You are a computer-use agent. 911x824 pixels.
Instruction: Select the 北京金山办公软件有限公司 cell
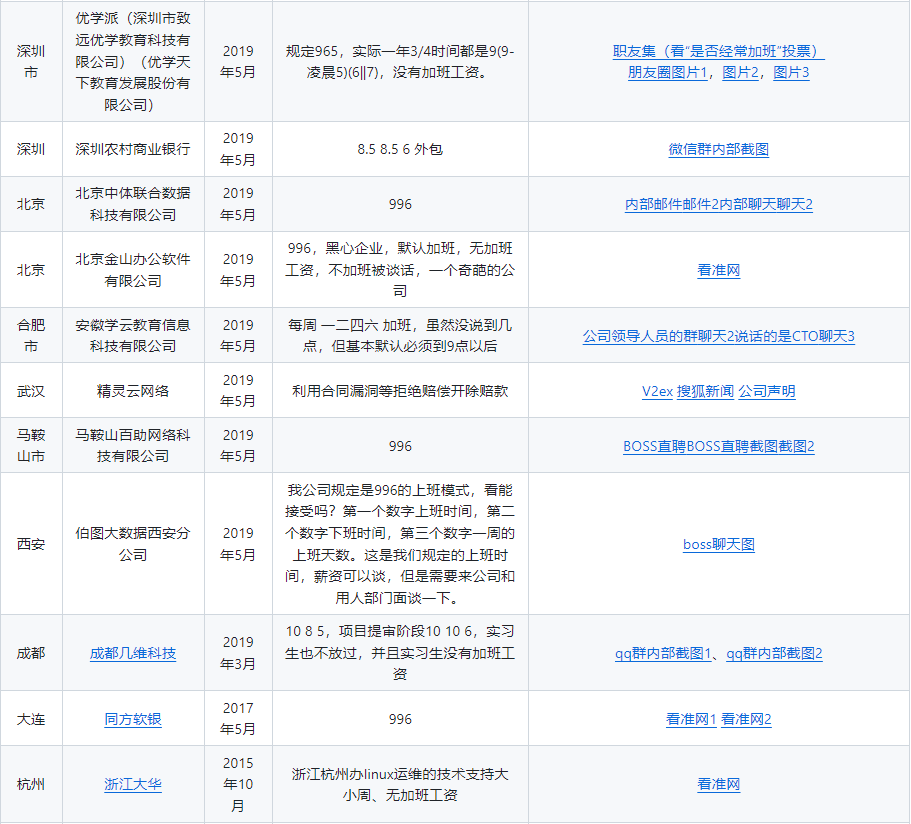pyautogui.click(x=133, y=270)
